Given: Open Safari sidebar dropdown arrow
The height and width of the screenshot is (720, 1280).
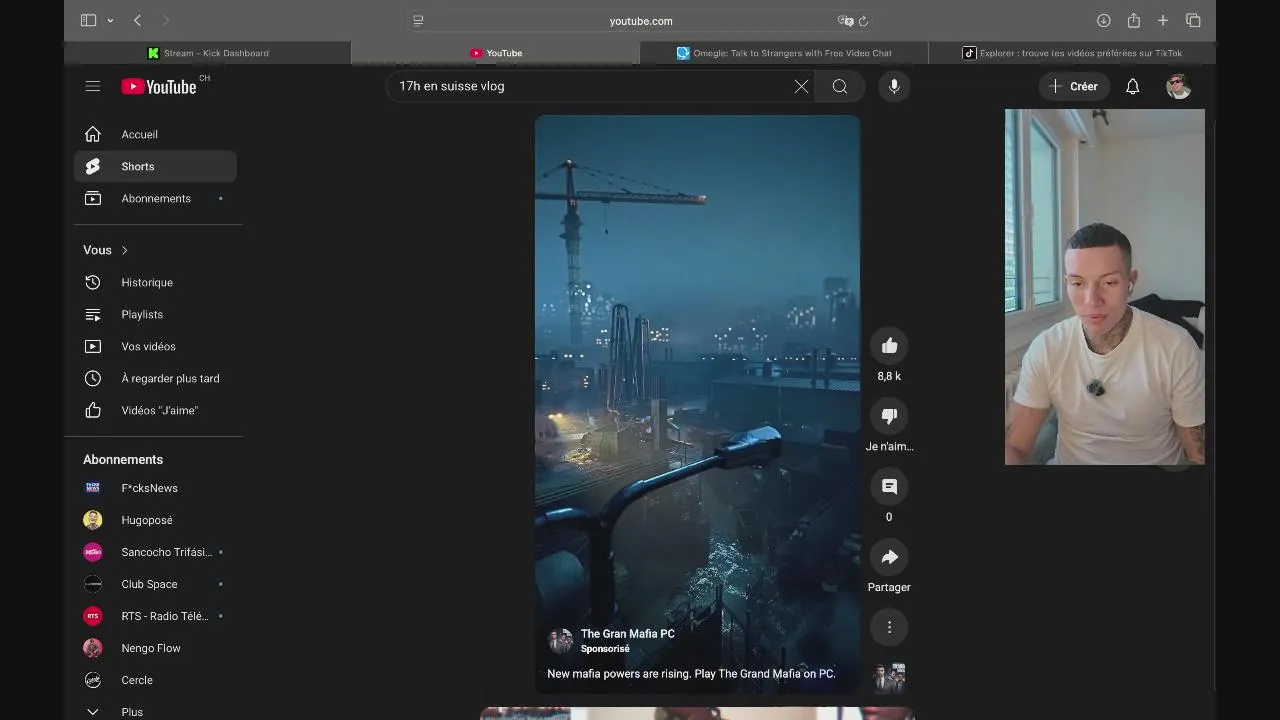Looking at the screenshot, I should 110,21.
